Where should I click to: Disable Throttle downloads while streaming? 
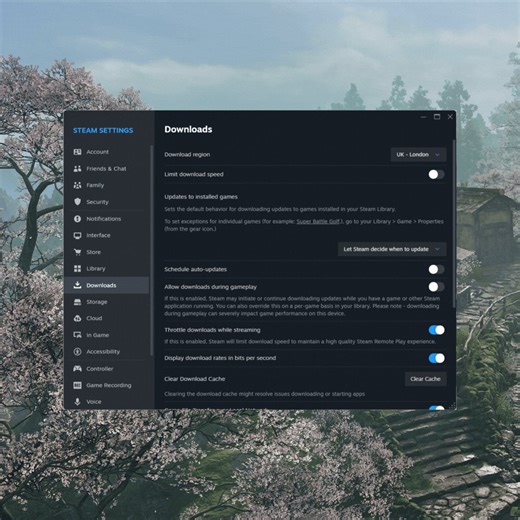coord(436,330)
